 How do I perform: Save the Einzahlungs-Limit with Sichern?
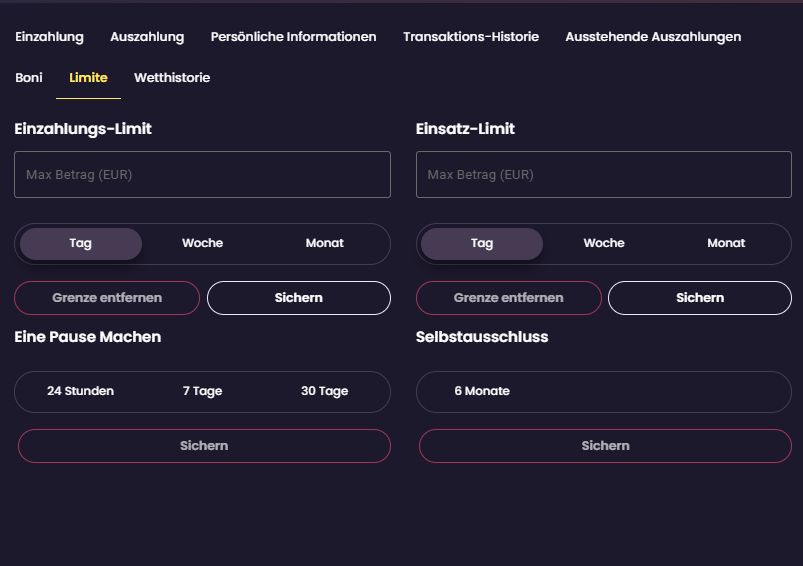click(299, 298)
